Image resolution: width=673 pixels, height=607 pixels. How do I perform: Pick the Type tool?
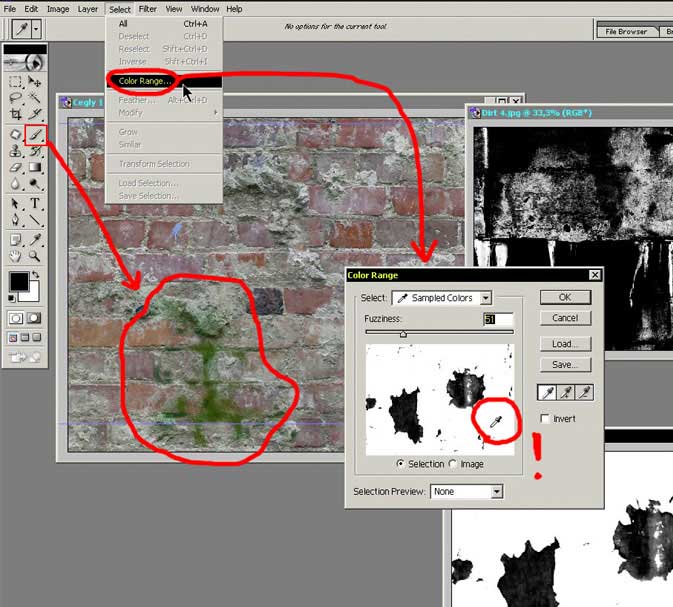pyautogui.click(x=35, y=204)
